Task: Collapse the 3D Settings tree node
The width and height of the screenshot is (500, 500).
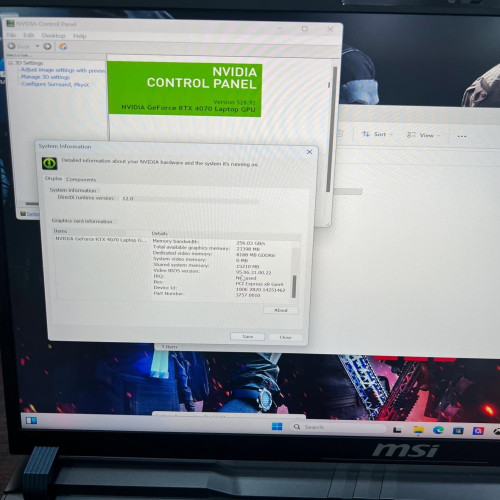Action: pos(11,63)
